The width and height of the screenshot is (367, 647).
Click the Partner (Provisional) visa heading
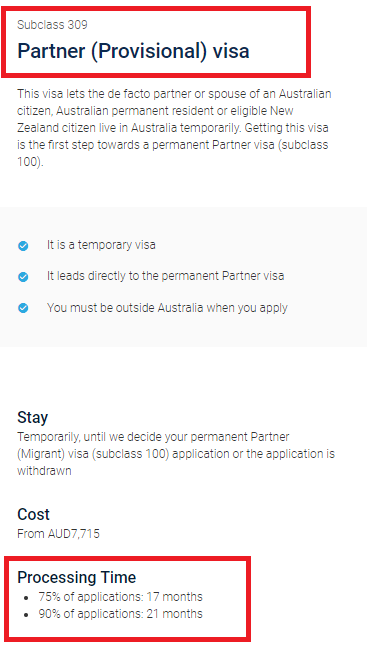pos(133,51)
